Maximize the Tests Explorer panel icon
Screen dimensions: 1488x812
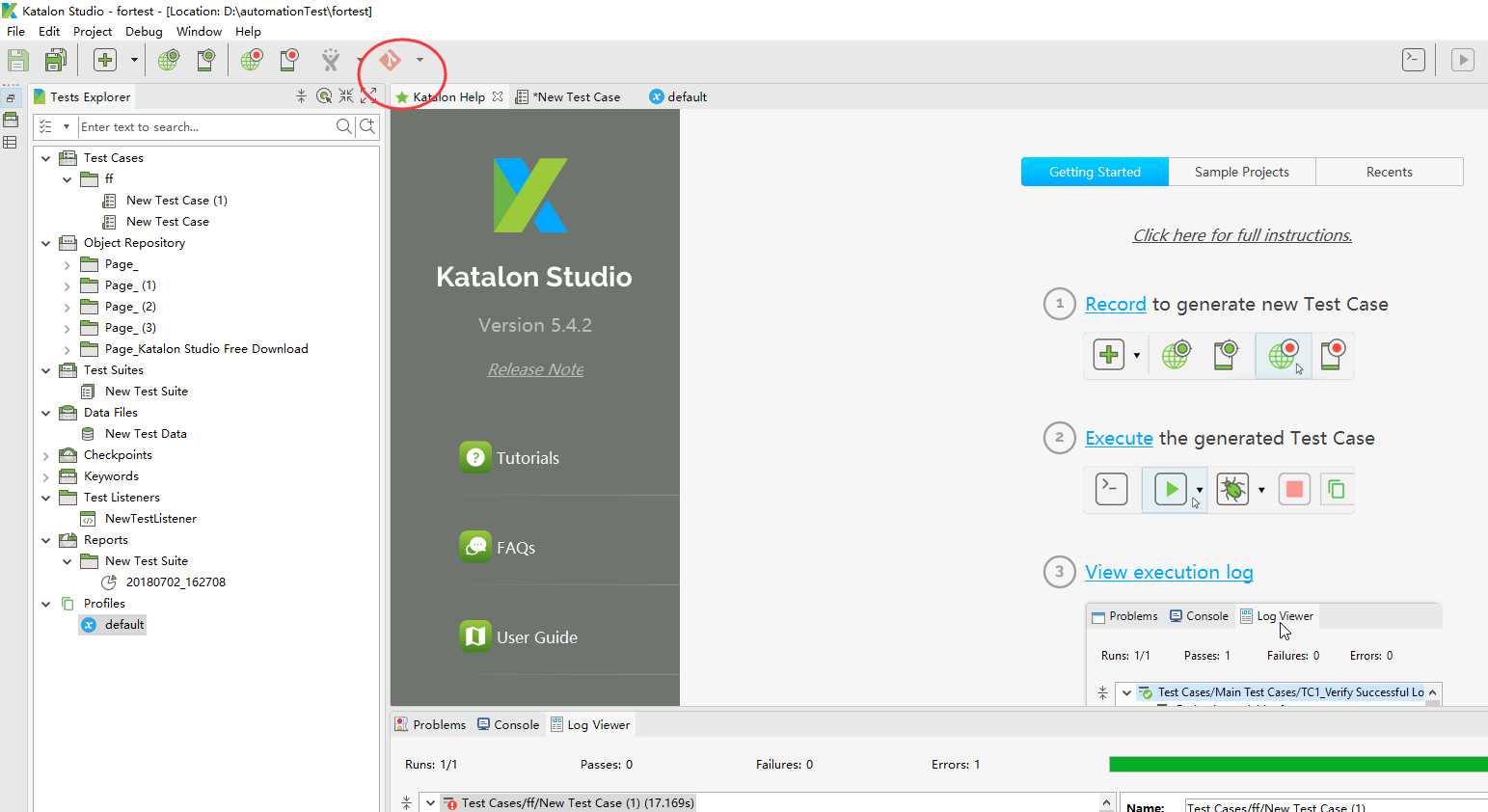[x=368, y=96]
